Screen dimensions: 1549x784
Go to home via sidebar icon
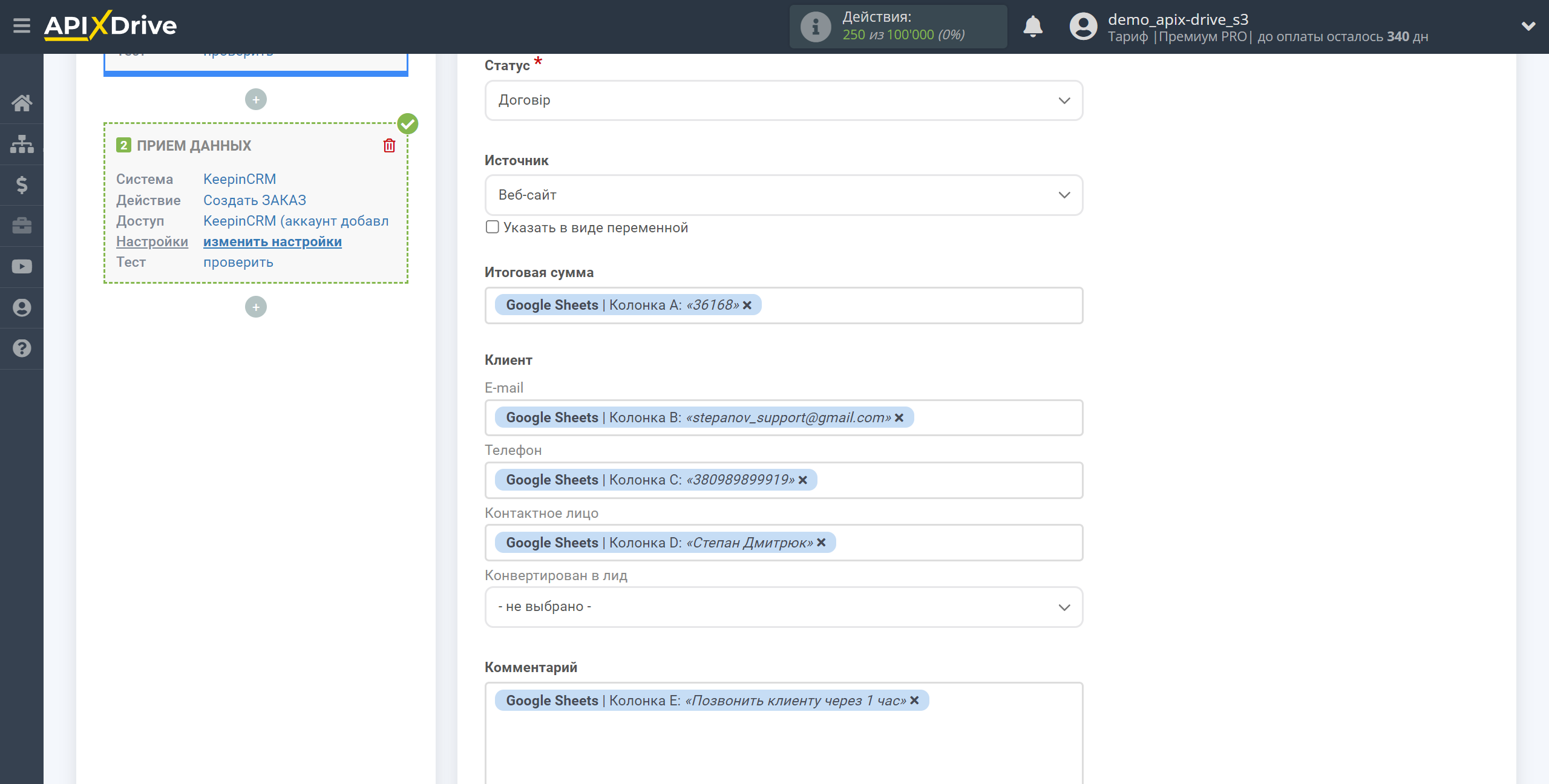point(22,103)
